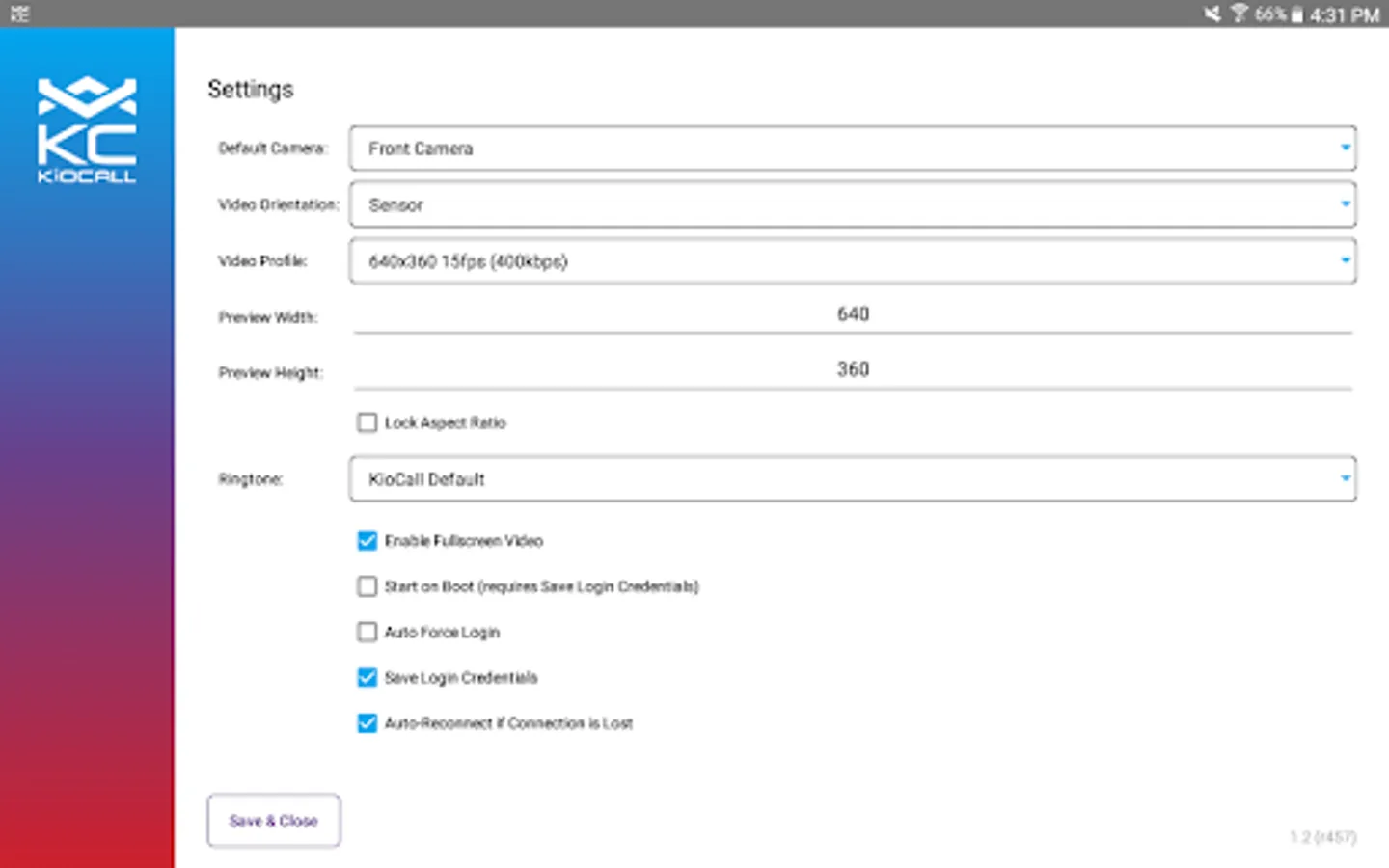
Task: Edit the Preview Height field
Action: 853,369
